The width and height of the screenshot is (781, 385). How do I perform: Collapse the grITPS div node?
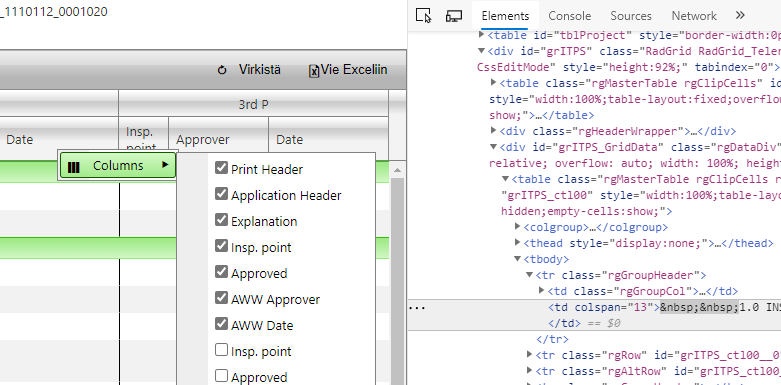pyautogui.click(x=481, y=51)
